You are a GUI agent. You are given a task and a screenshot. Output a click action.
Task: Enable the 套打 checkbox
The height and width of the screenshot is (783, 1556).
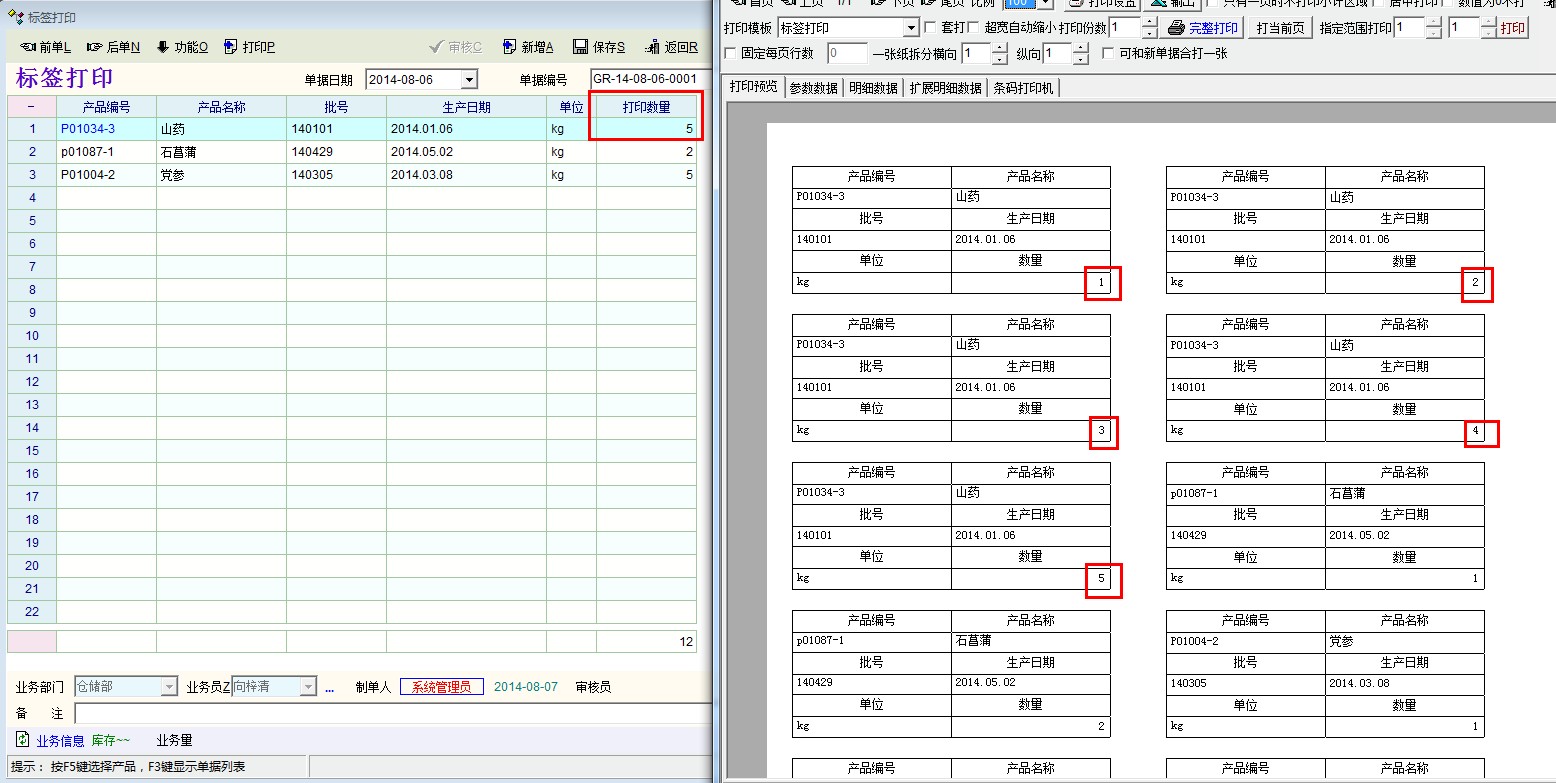[931, 27]
